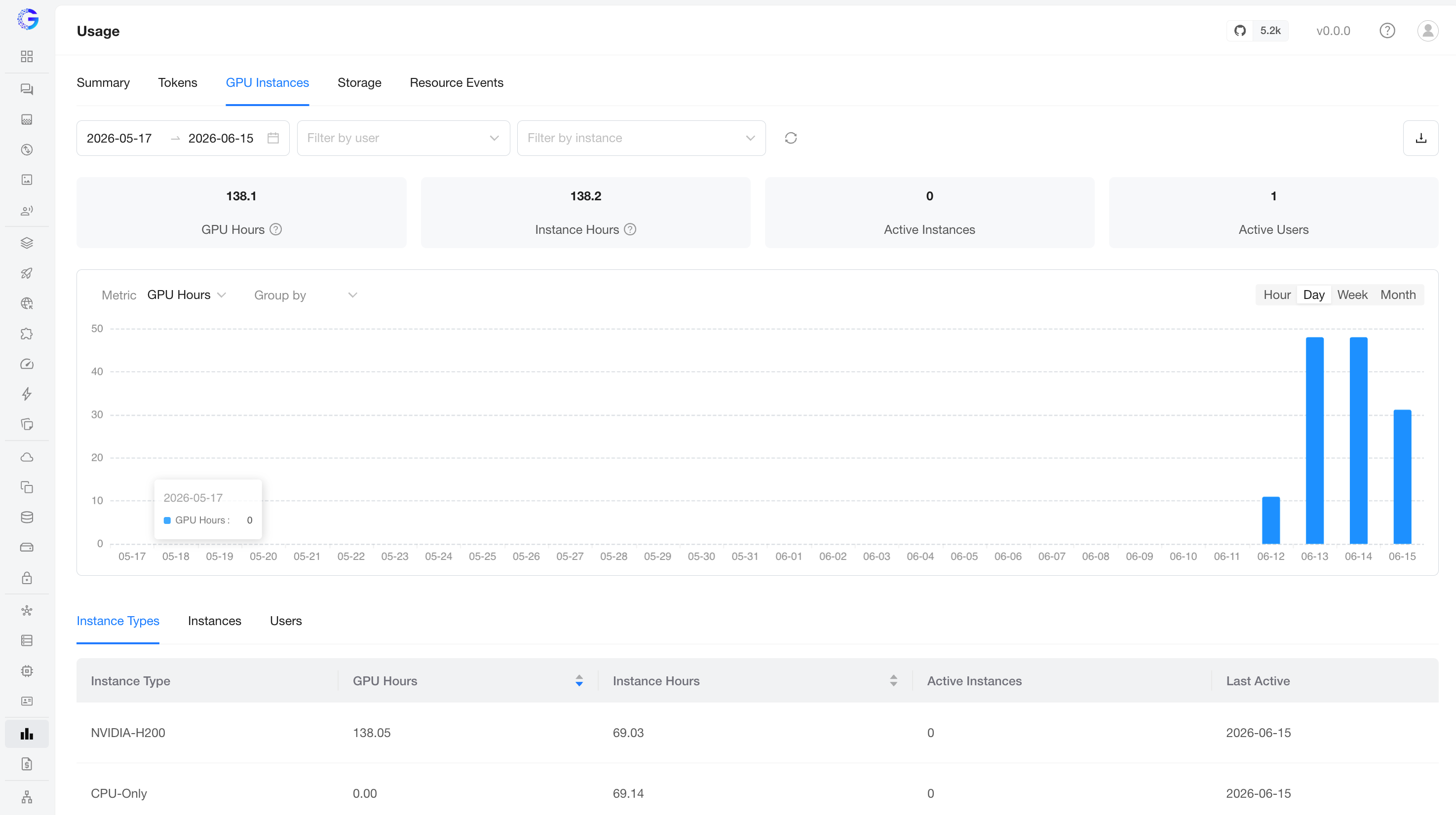Click the padlock sidebar icon
Image resolution: width=1456 pixels, height=815 pixels.
click(x=27, y=578)
